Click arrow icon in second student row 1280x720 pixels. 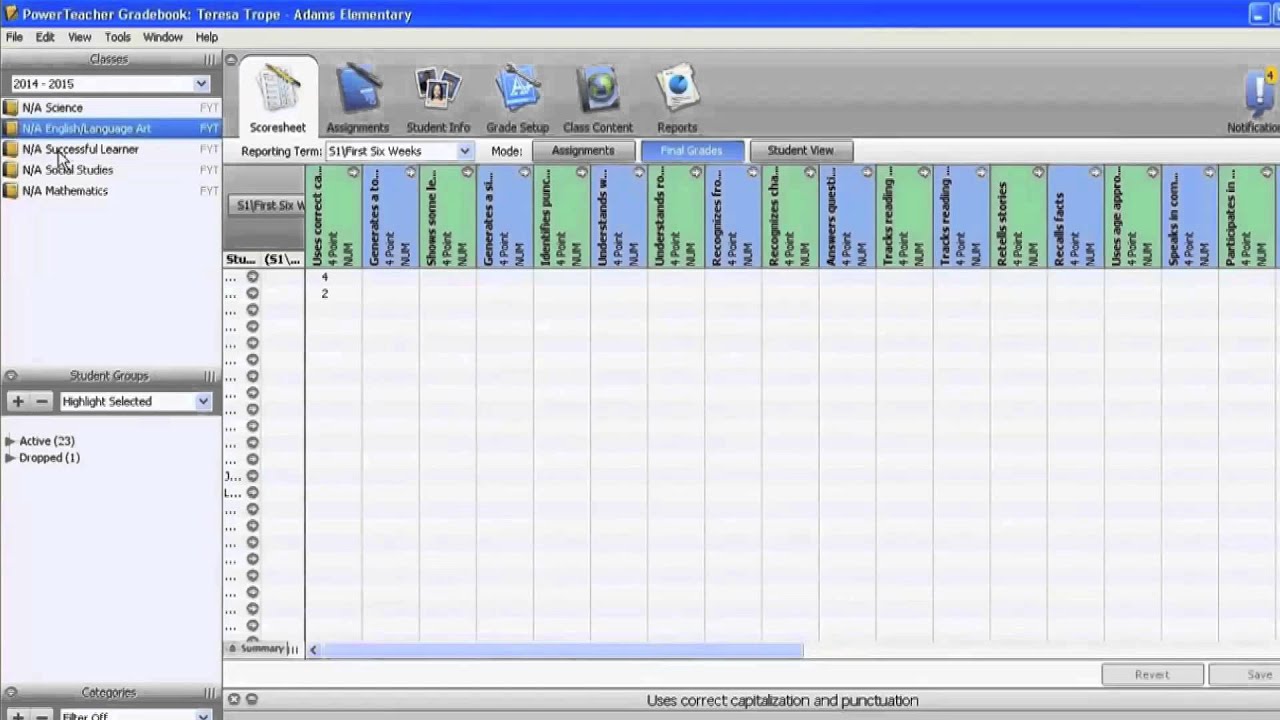(x=252, y=293)
